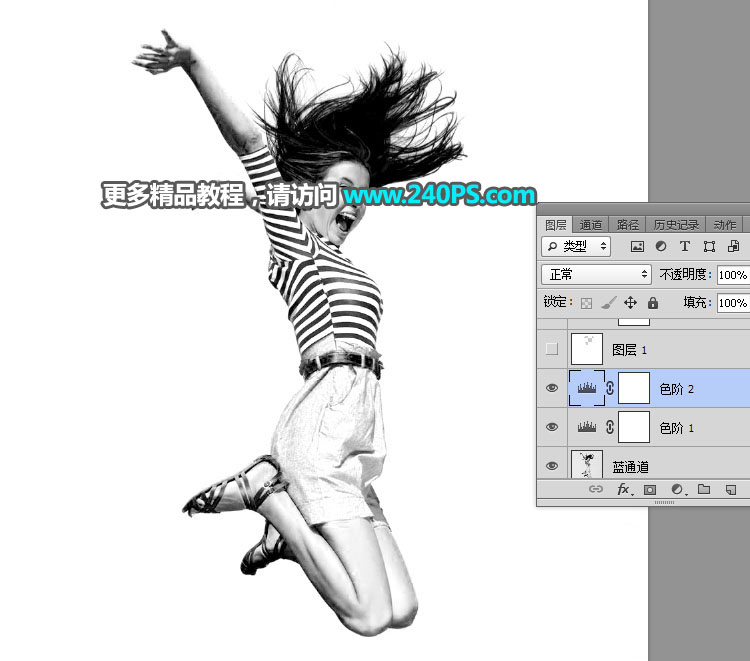Filter layers by adjustment layer icon
The height and width of the screenshot is (661, 750).
click(x=661, y=246)
